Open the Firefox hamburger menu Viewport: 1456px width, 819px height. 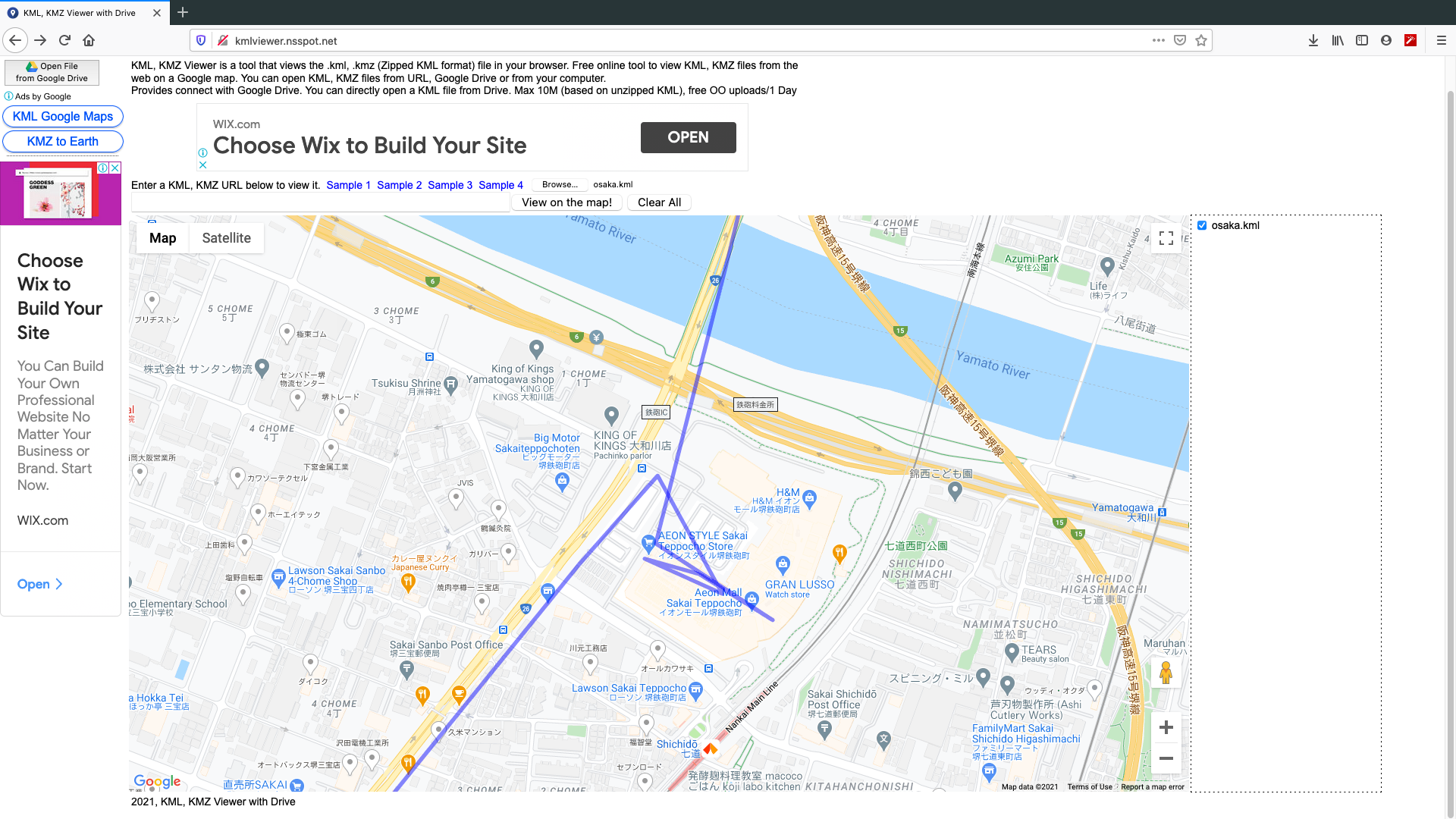1441,40
